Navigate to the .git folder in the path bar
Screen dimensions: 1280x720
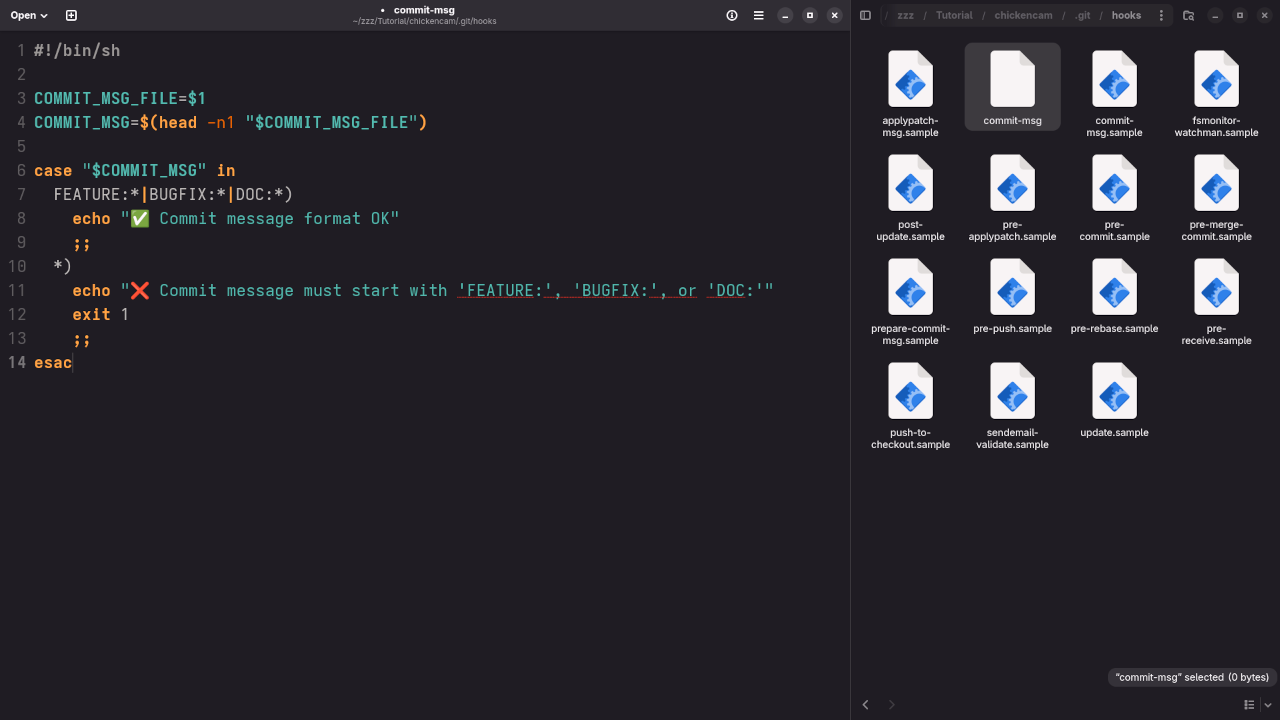[1082, 15]
